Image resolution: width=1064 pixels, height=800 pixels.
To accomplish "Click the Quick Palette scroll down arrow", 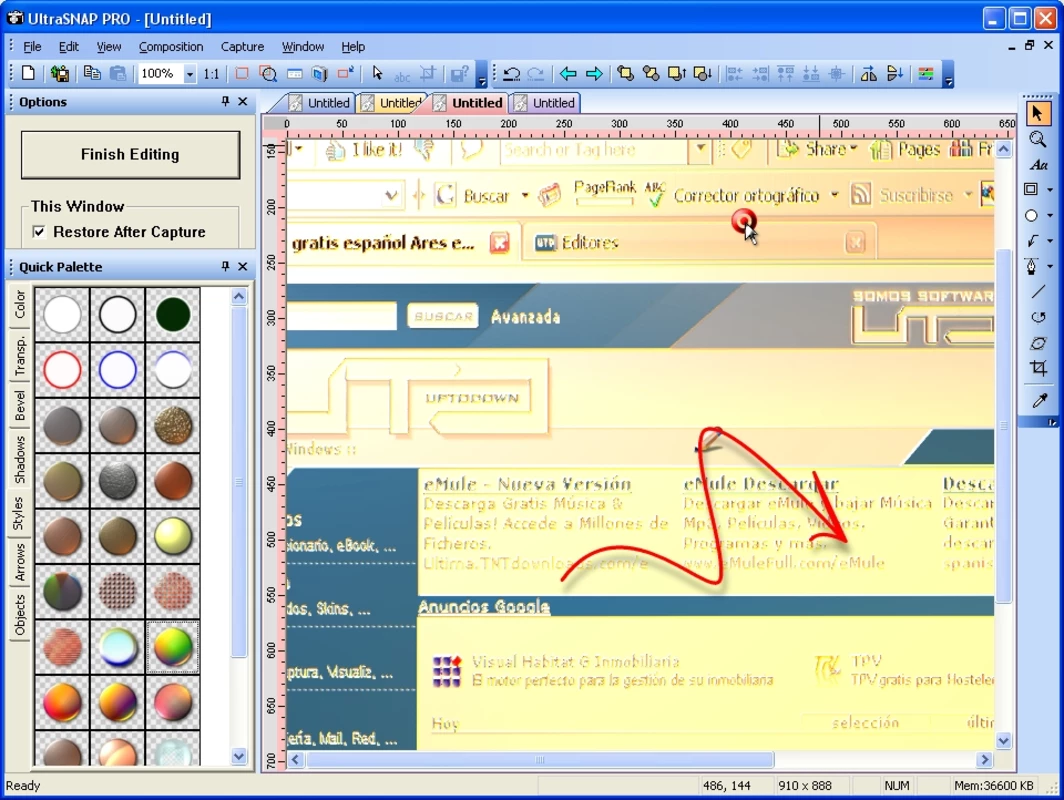I will 238,756.
